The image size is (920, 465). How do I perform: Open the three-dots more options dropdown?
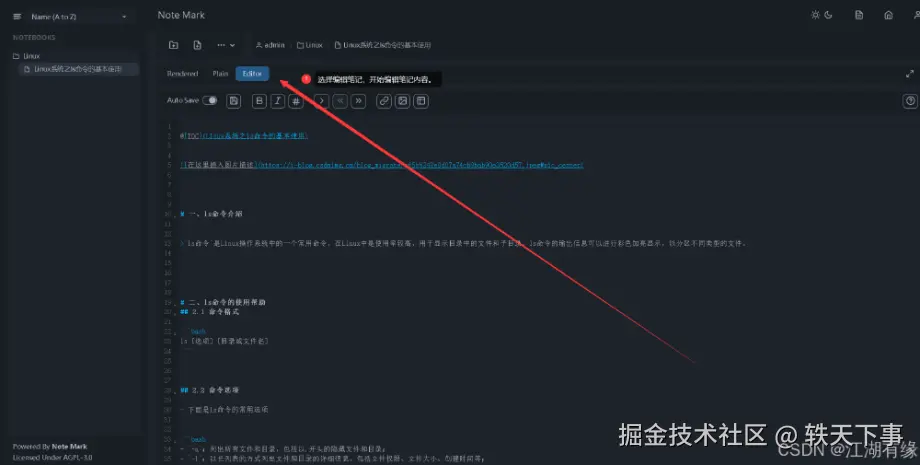[226, 45]
